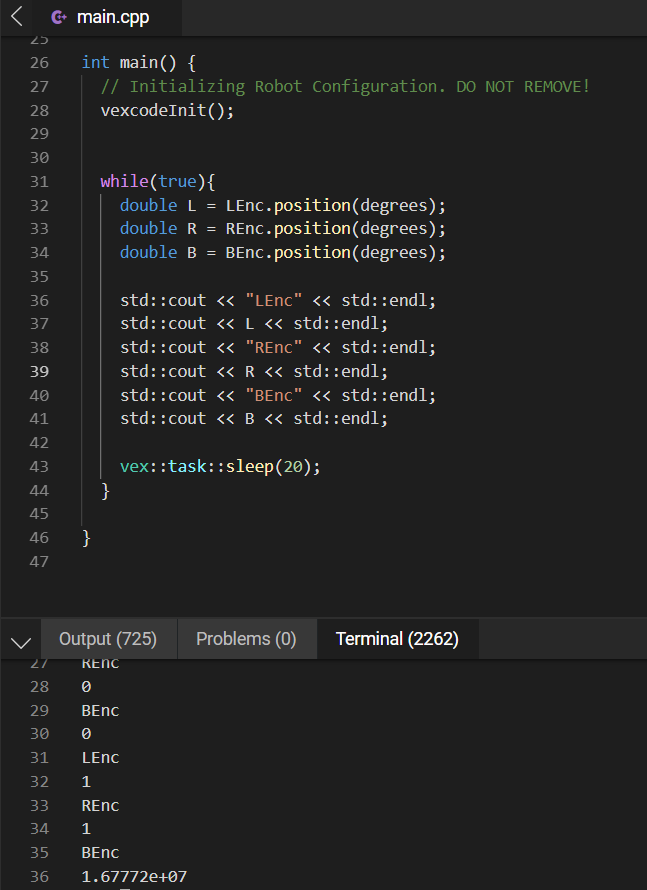
Task: Click the terminal BEnc label on row 29
Action: 100,711
